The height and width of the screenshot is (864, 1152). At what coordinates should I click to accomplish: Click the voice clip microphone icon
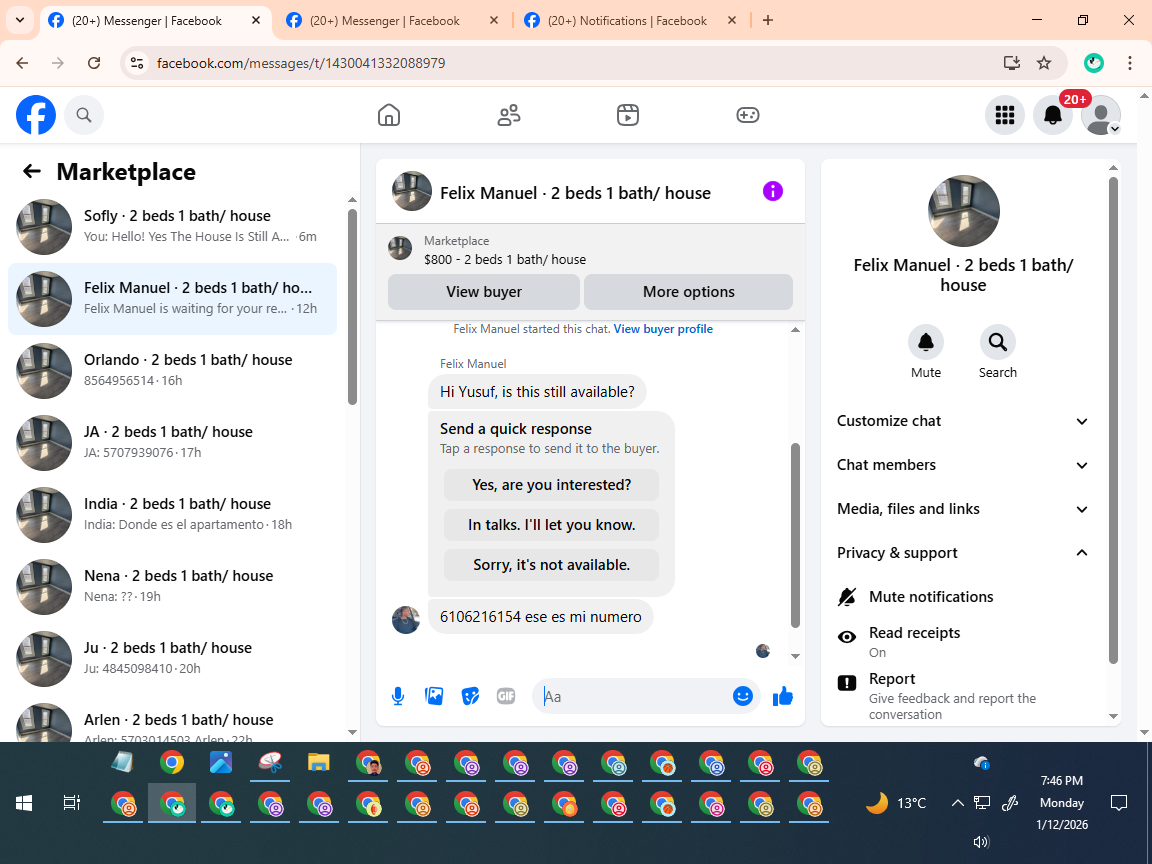[x=397, y=696]
